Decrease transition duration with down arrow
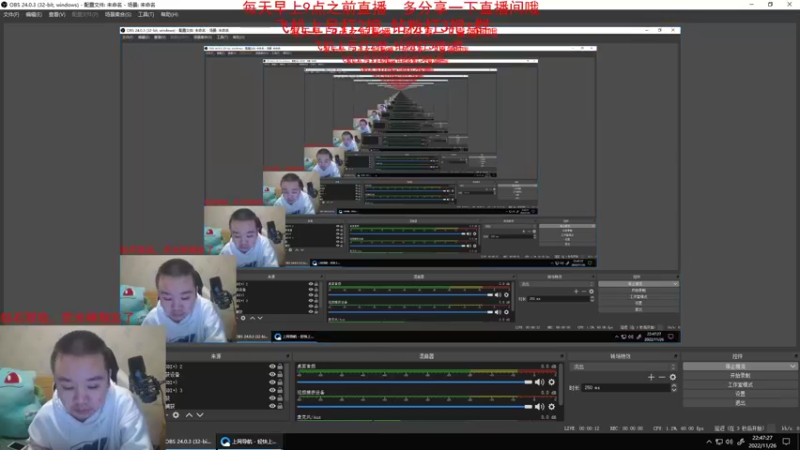This screenshot has width=800, height=450. coord(674,390)
